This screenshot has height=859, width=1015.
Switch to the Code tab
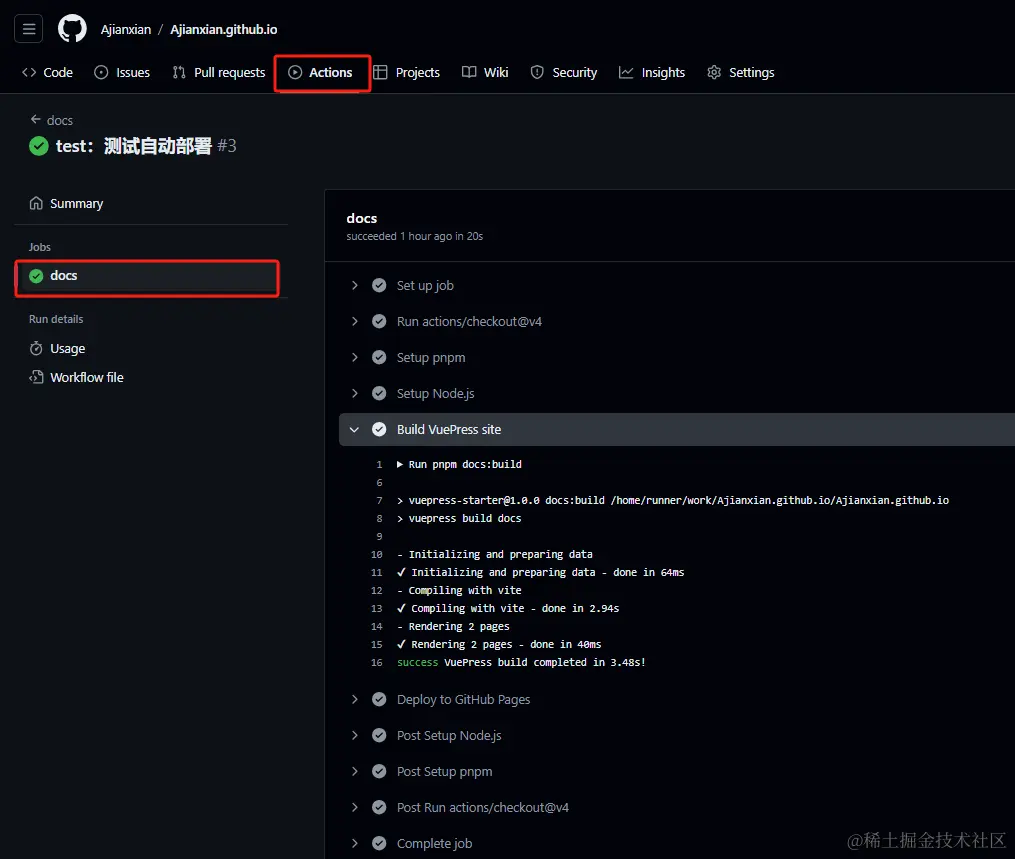click(x=47, y=73)
